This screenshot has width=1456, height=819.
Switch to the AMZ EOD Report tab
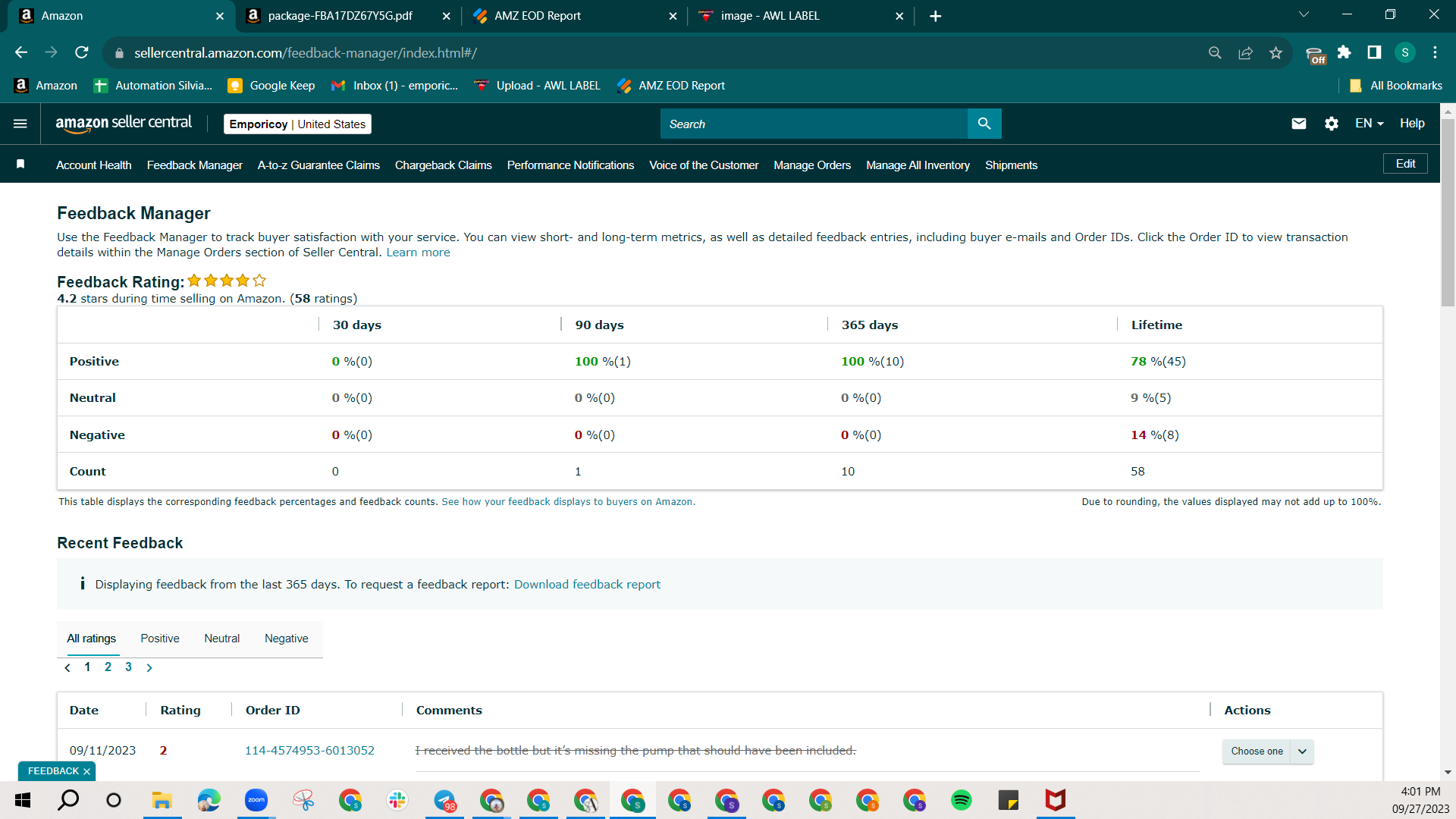pos(573,16)
